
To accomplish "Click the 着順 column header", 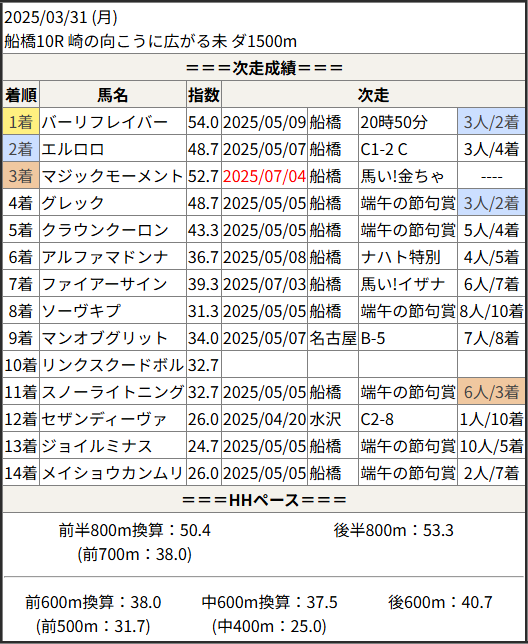I will pos(21,95).
